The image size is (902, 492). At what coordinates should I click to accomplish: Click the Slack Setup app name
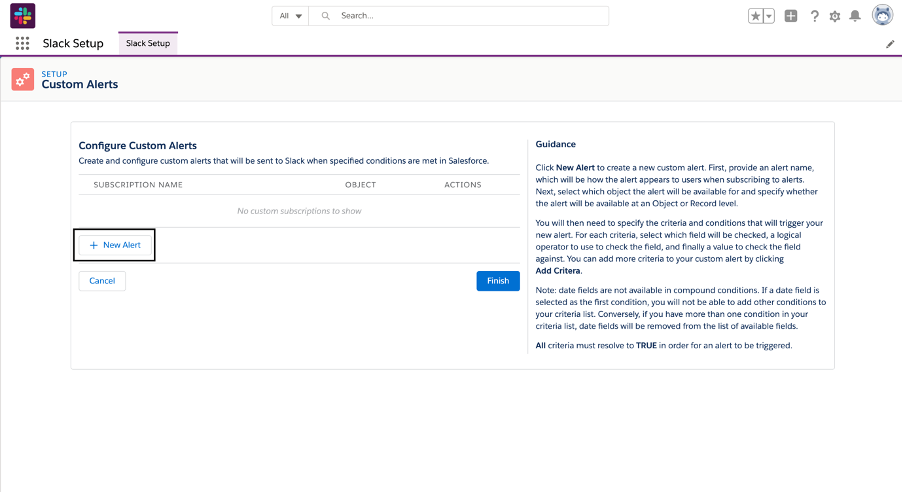click(73, 43)
